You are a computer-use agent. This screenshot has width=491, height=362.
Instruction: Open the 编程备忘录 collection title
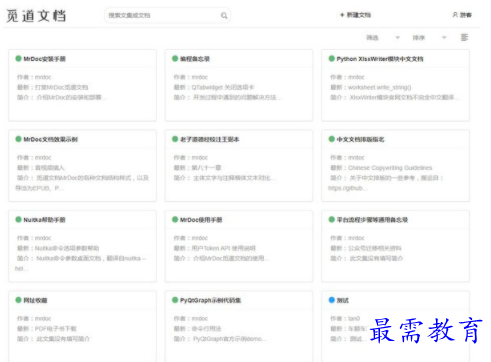click(x=195, y=59)
